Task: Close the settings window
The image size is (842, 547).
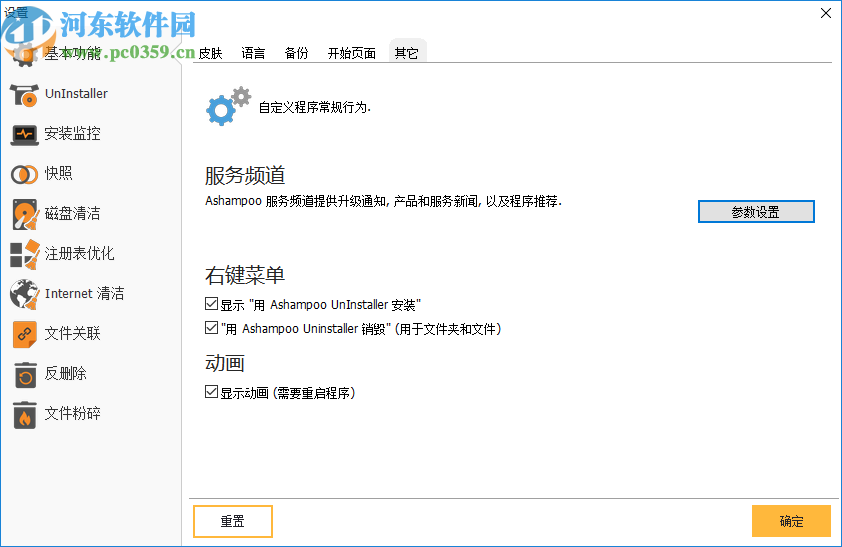Action: [x=826, y=13]
